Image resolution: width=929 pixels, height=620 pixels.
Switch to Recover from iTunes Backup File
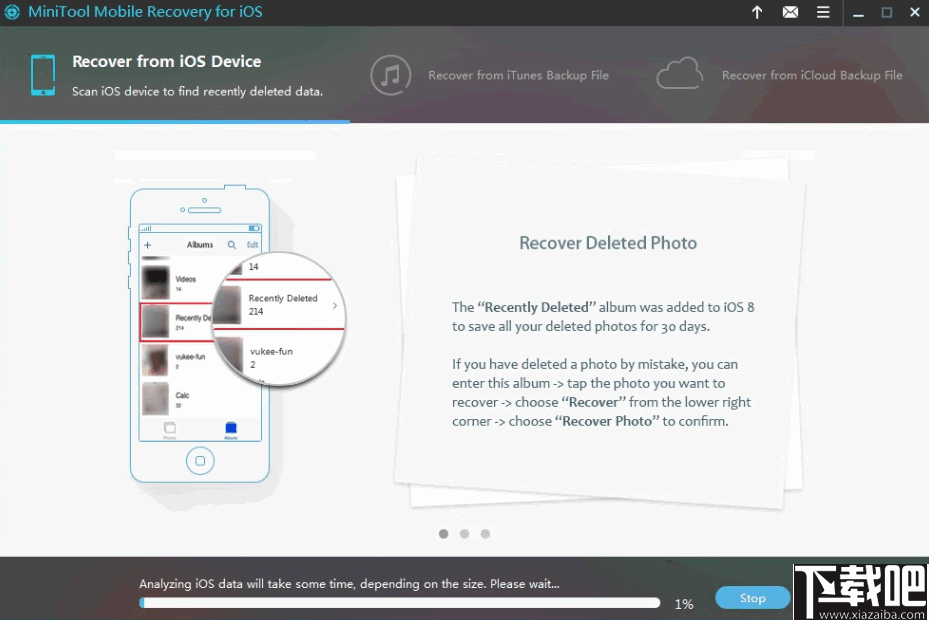518,75
